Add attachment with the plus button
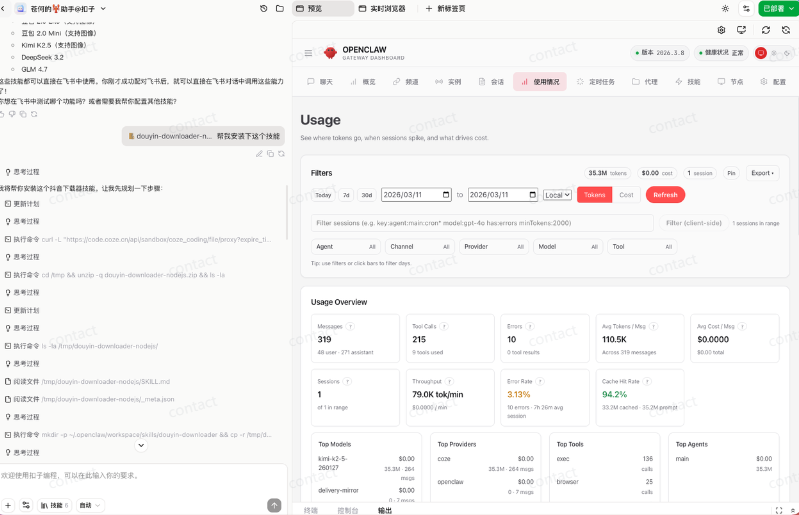The image size is (799, 515). pos(8,505)
